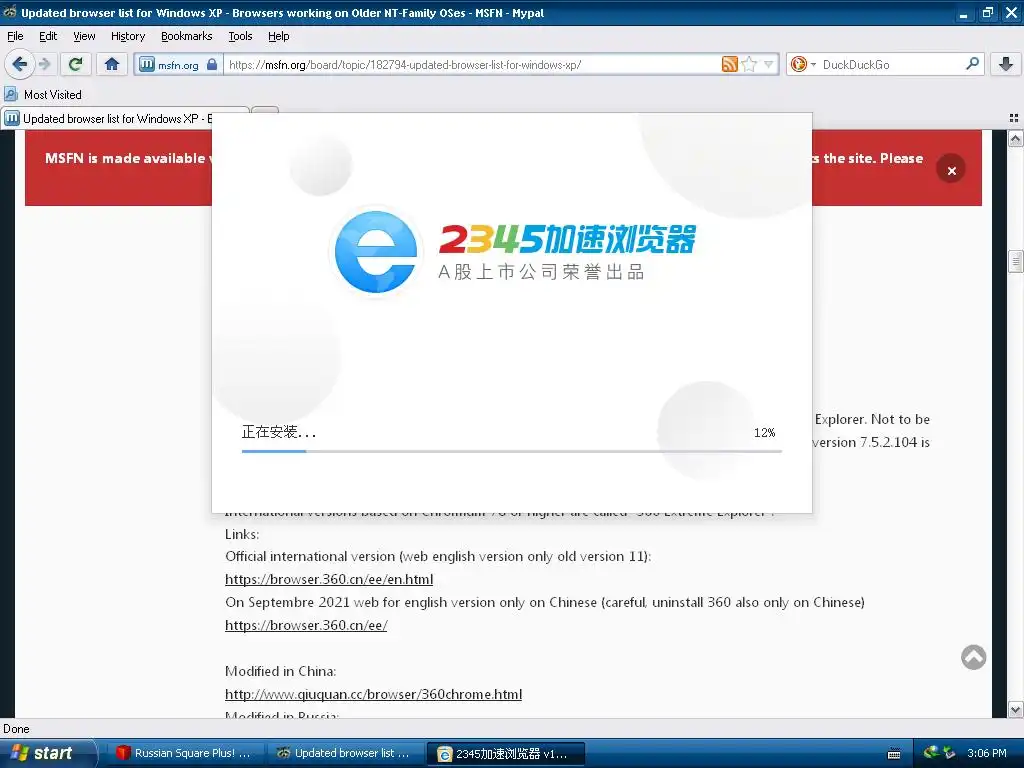Minimize the Mypal browser window
Viewport: 1024px width, 768px height.
(963, 12)
